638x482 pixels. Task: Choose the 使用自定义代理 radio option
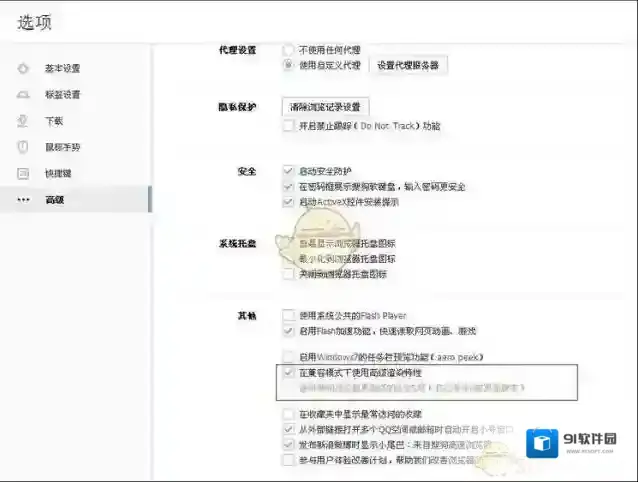tap(289, 65)
